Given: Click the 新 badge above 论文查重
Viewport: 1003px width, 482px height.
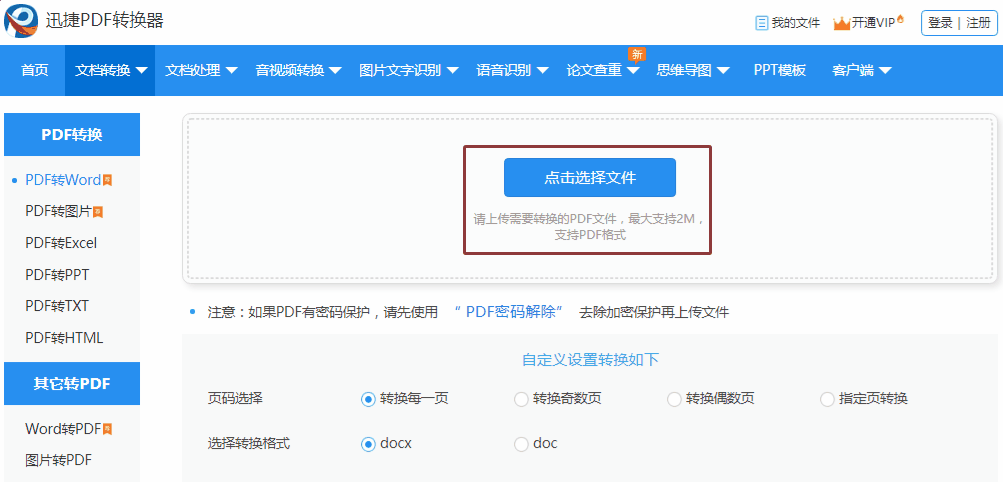Looking at the screenshot, I should point(636,54).
